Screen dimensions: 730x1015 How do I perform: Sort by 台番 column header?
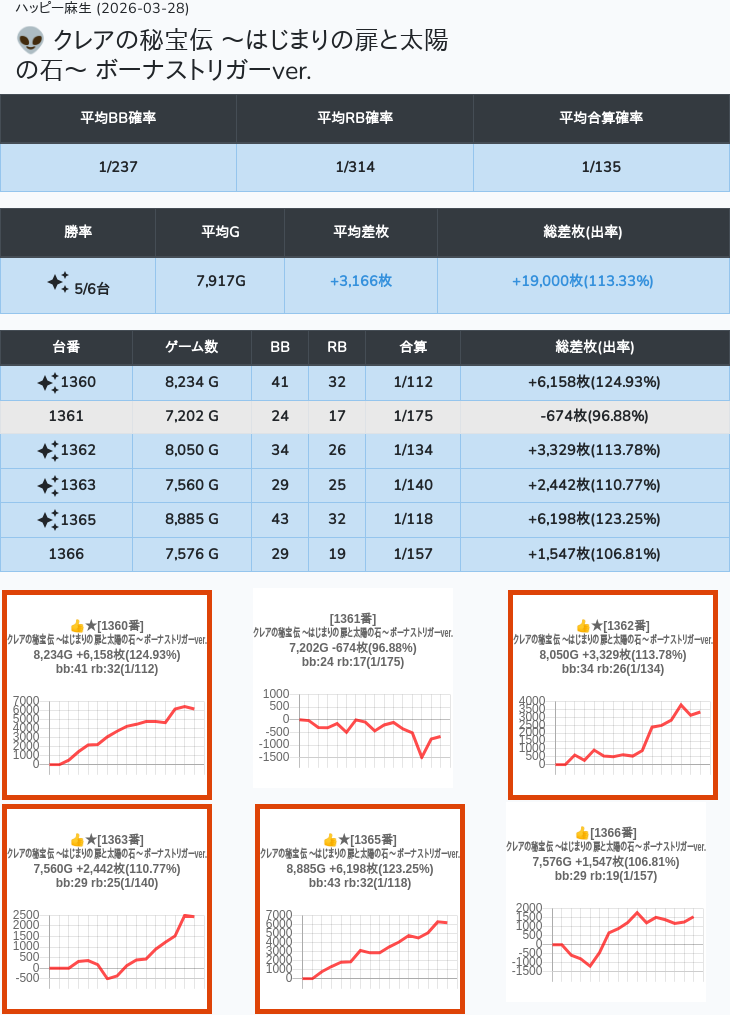point(66,347)
